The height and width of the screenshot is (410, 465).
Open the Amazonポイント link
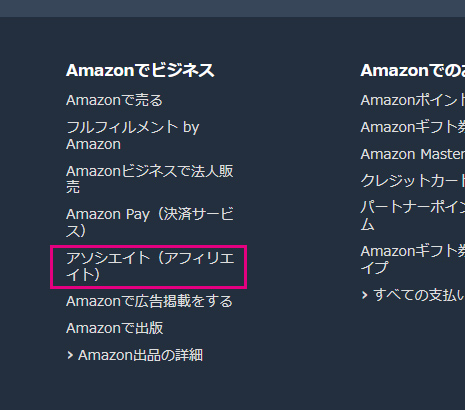point(413,100)
